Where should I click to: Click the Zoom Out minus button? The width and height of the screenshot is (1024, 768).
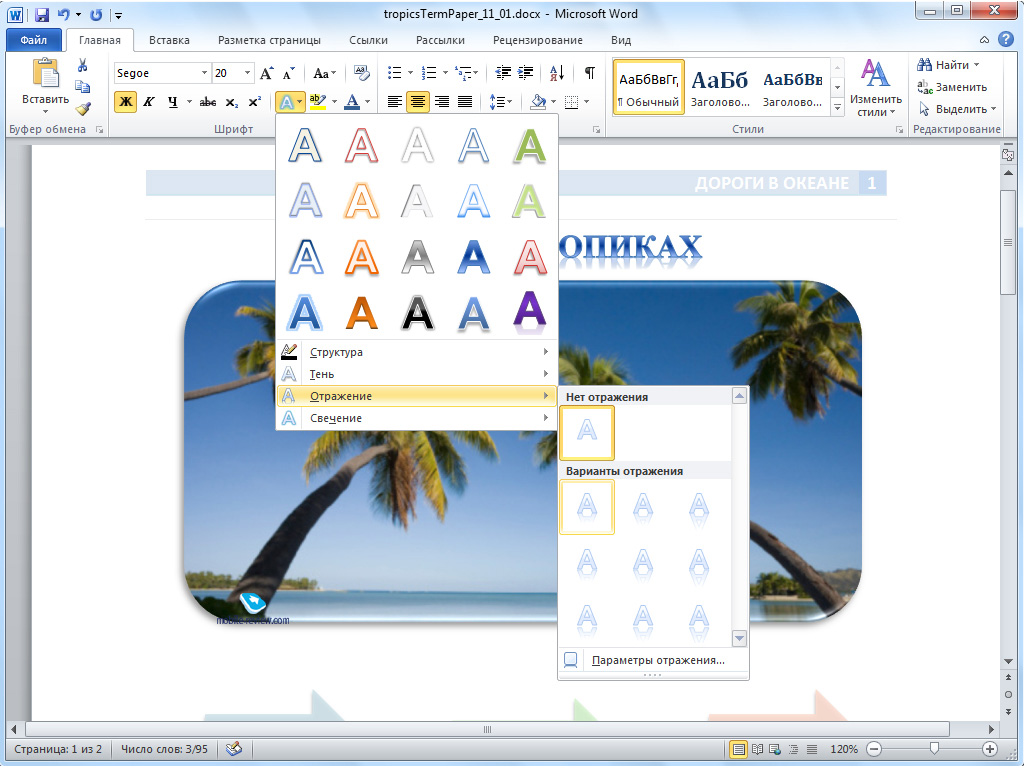click(x=874, y=749)
